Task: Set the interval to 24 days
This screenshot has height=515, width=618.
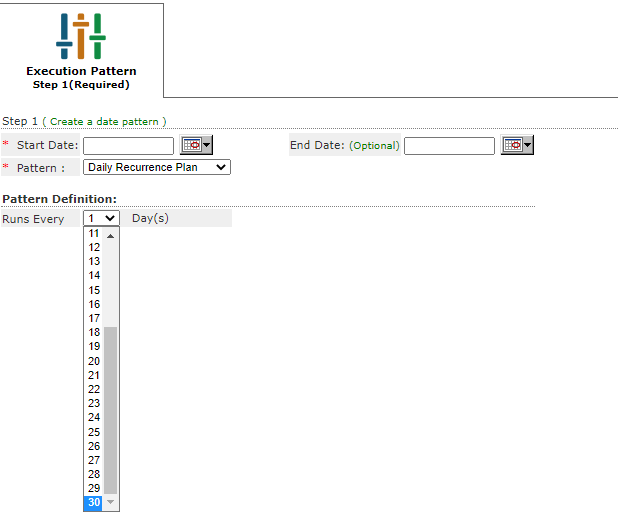Action: 94,417
